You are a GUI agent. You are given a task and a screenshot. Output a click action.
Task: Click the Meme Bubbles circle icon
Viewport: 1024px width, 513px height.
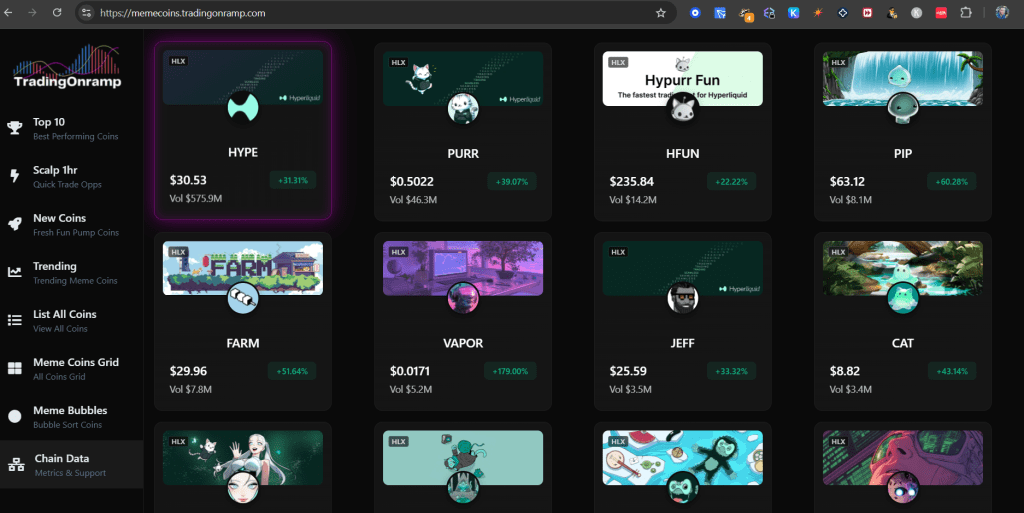[14, 416]
